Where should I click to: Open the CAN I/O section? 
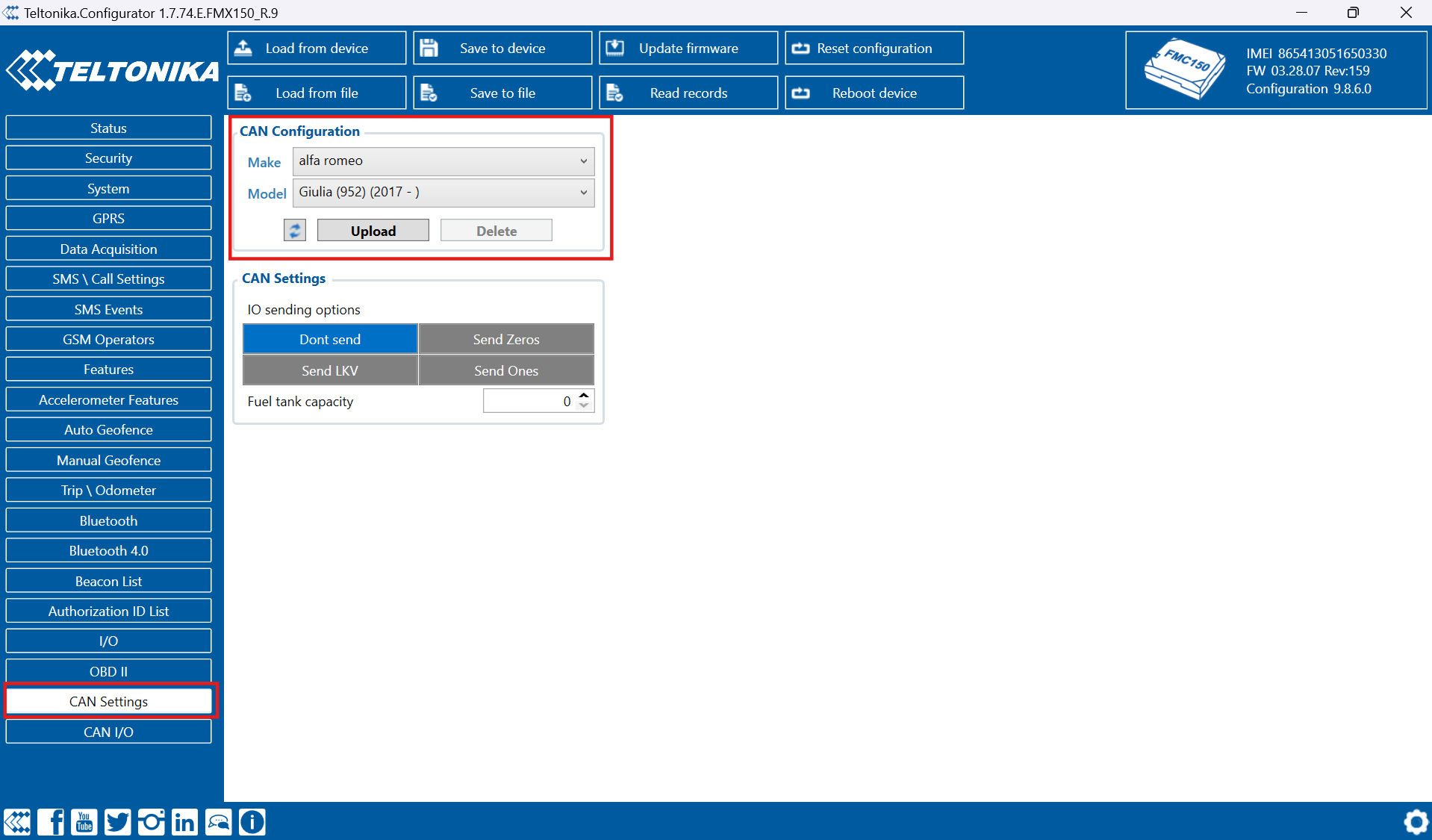click(108, 732)
